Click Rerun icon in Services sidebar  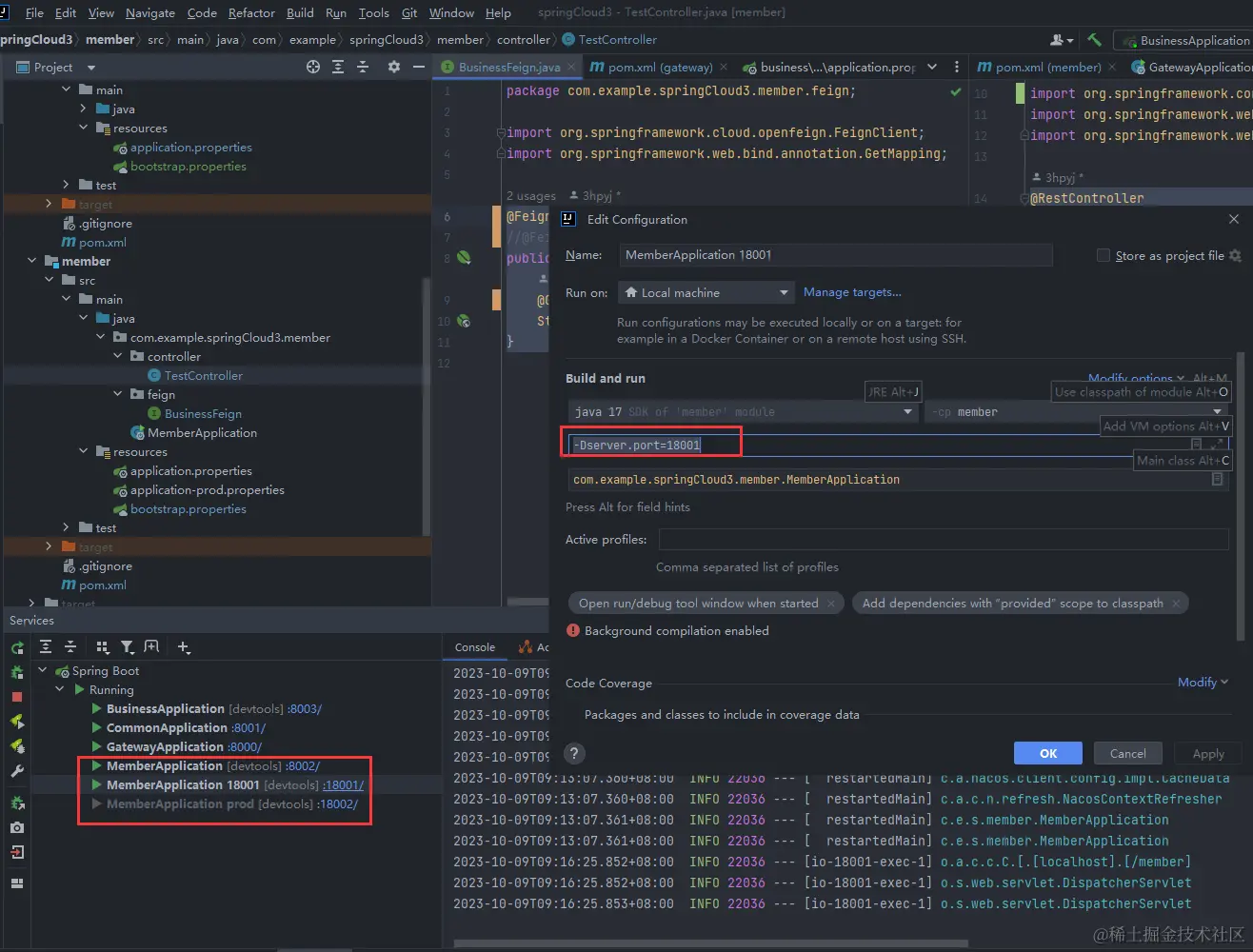tap(17, 647)
